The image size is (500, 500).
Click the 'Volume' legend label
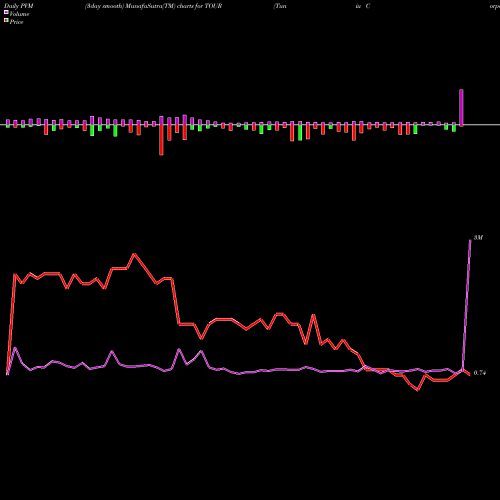[19, 14]
